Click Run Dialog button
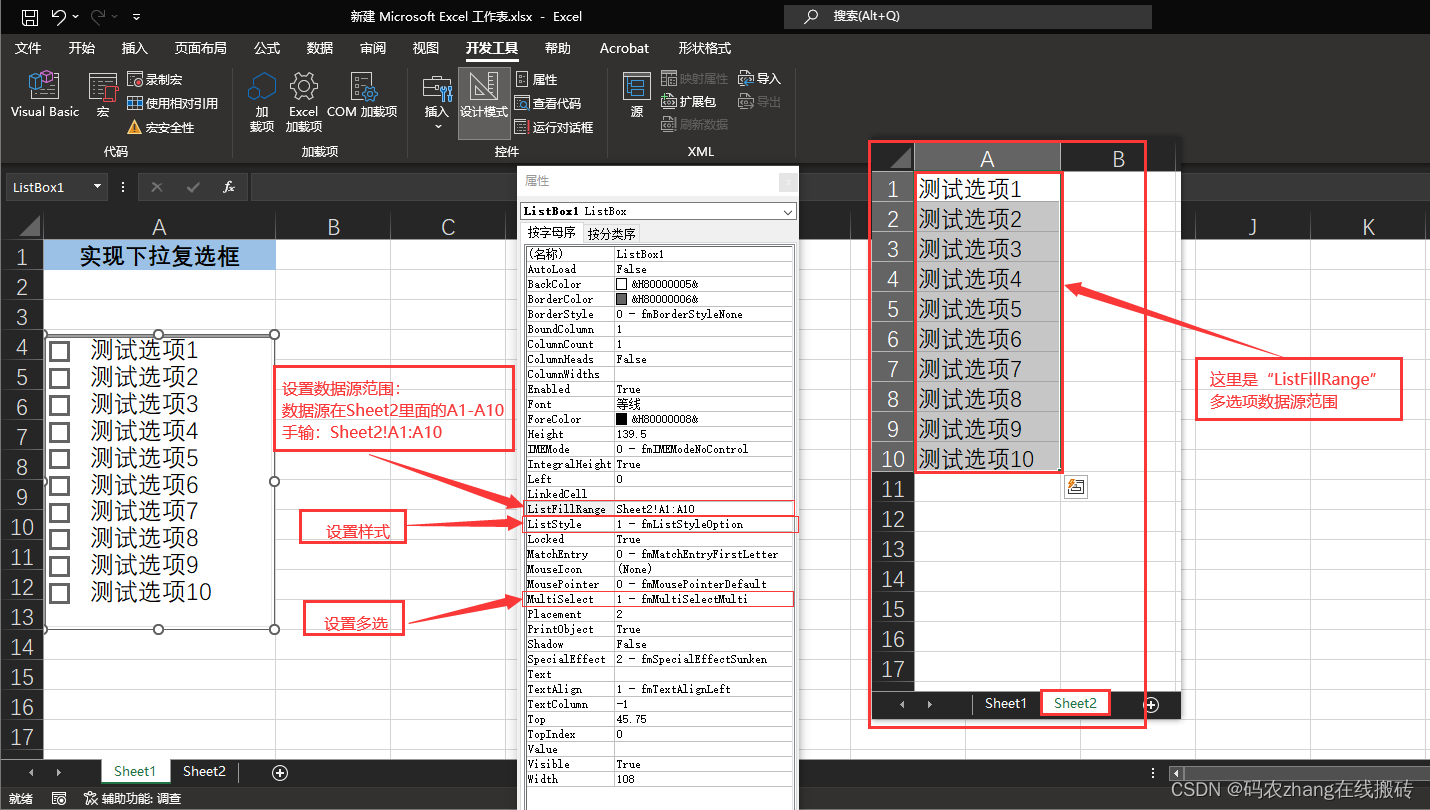Viewport: 1430px width, 810px height. [x=554, y=127]
